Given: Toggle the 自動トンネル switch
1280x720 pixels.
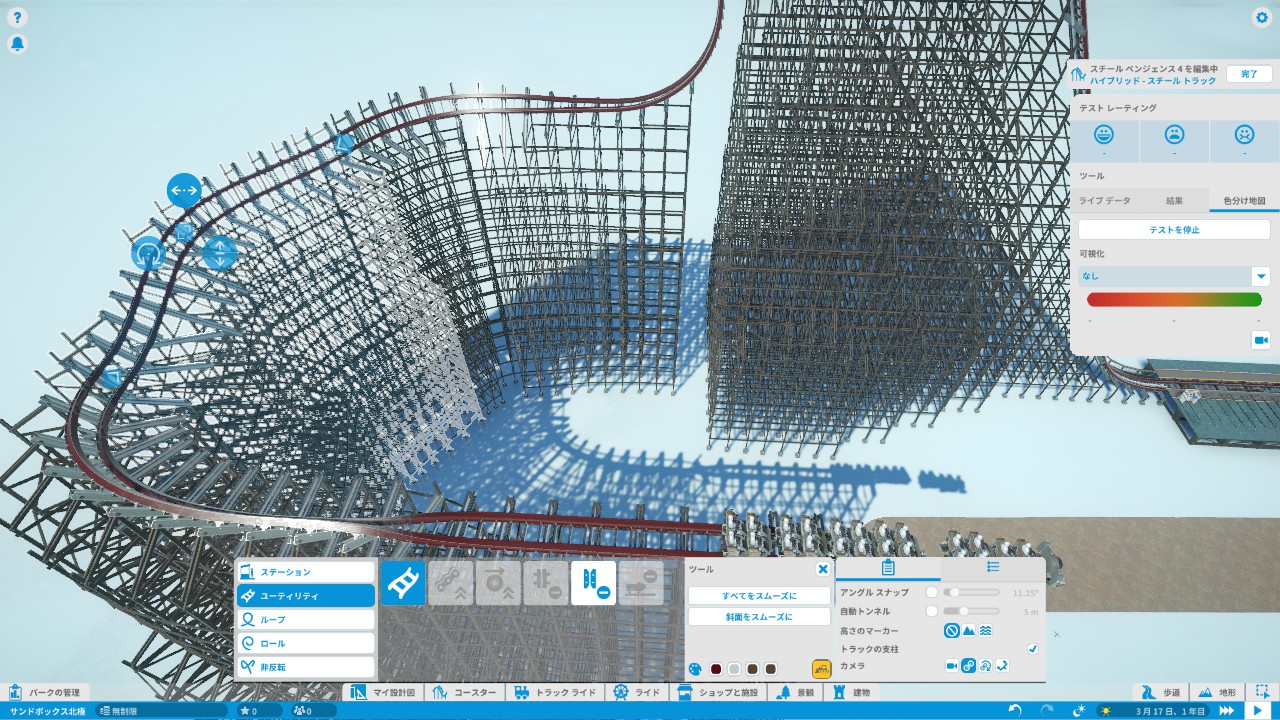Looking at the screenshot, I should pos(932,611).
